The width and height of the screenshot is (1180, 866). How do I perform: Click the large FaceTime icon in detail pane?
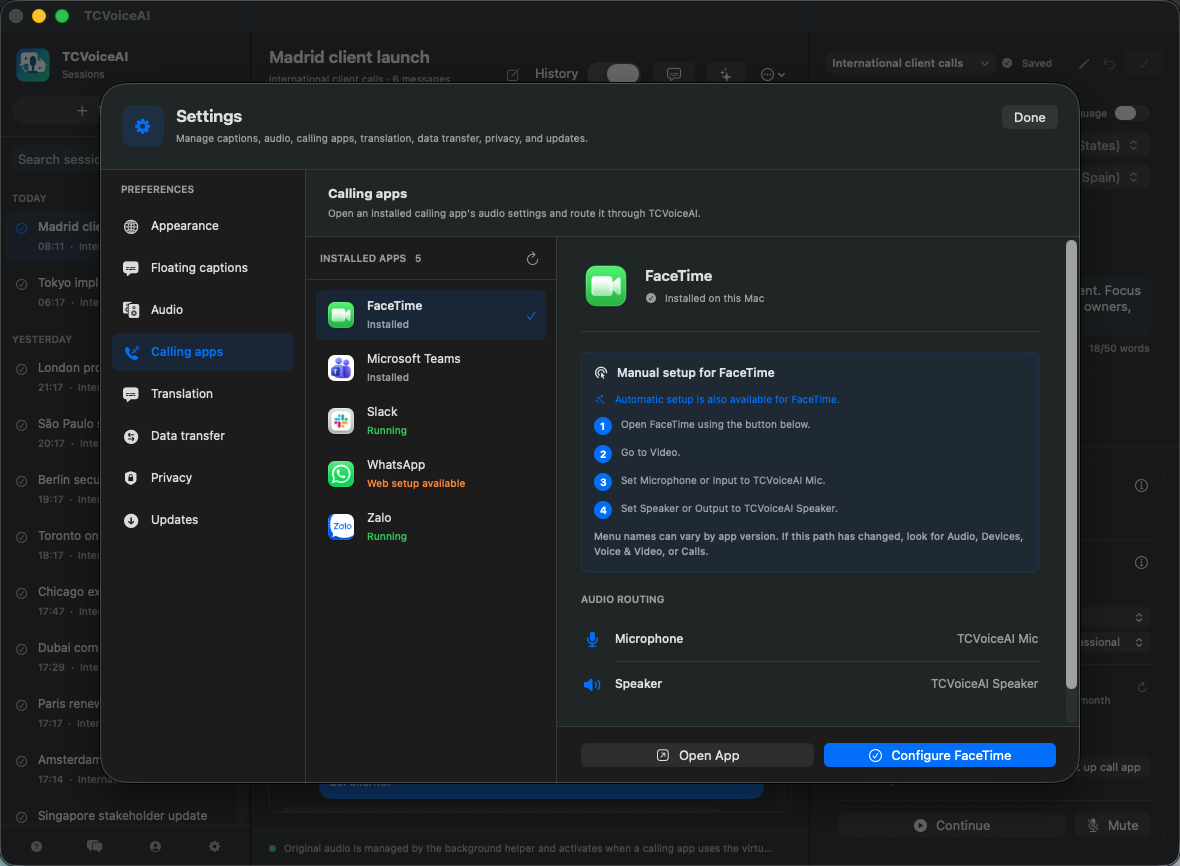[x=606, y=286]
